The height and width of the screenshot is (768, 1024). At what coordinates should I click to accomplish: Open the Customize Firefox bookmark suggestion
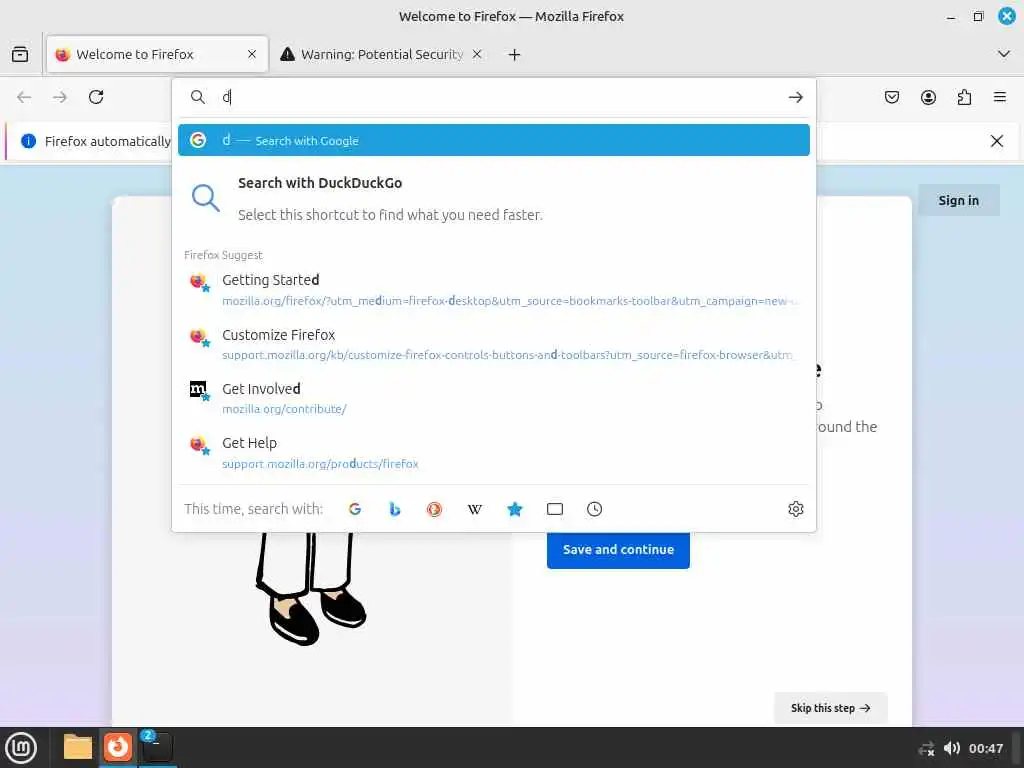pyautogui.click(x=494, y=344)
